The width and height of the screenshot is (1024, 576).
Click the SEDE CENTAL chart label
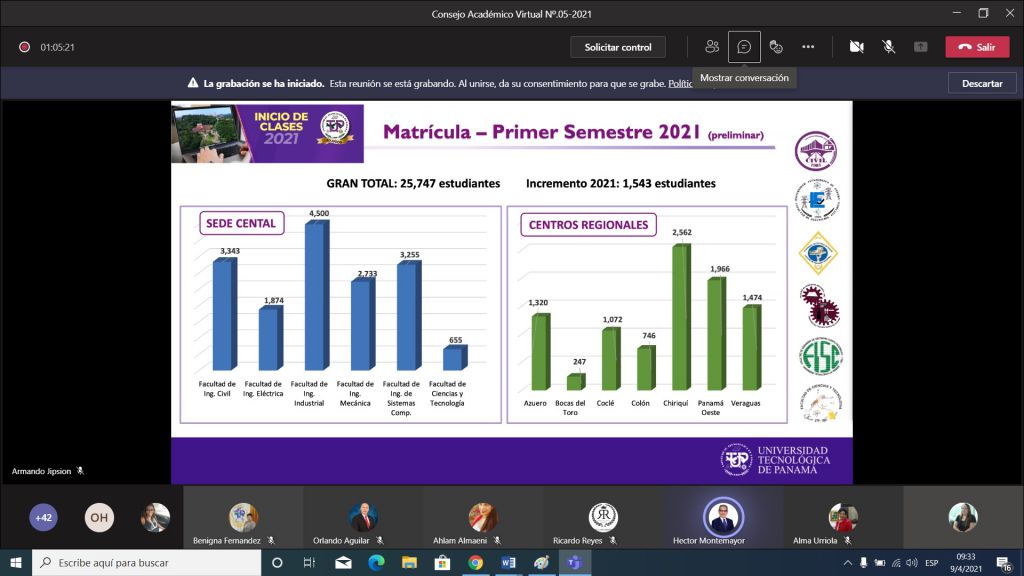coord(241,223)
